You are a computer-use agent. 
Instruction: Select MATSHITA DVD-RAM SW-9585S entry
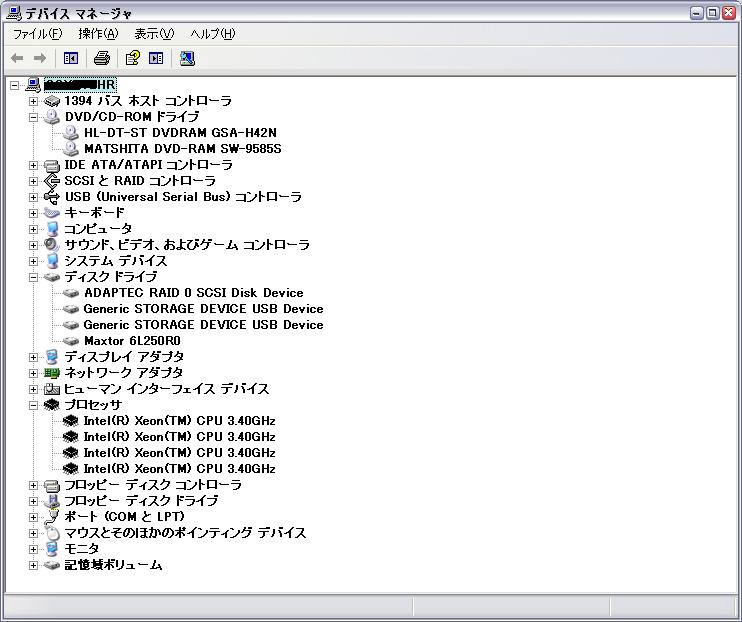click(182, 149)
